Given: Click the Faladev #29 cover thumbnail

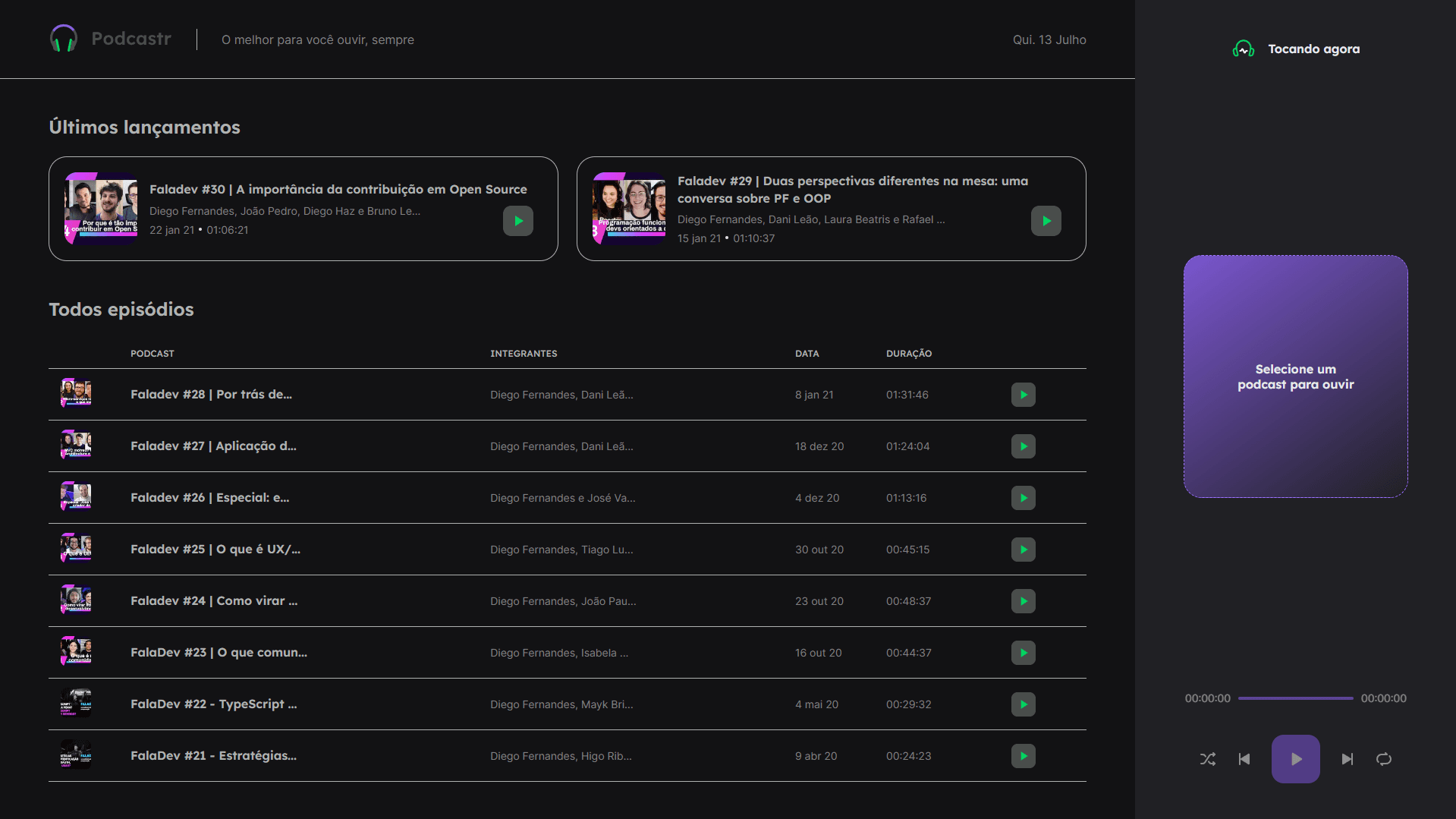Looking at the screenshot, I should click(x=629, y=208).
